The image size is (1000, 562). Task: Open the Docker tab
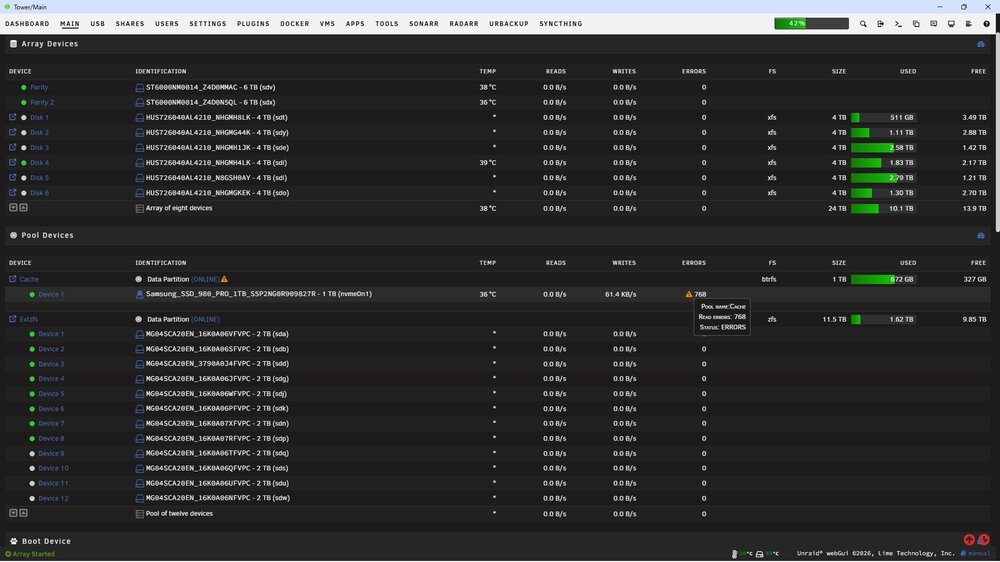tap(295, 24)
